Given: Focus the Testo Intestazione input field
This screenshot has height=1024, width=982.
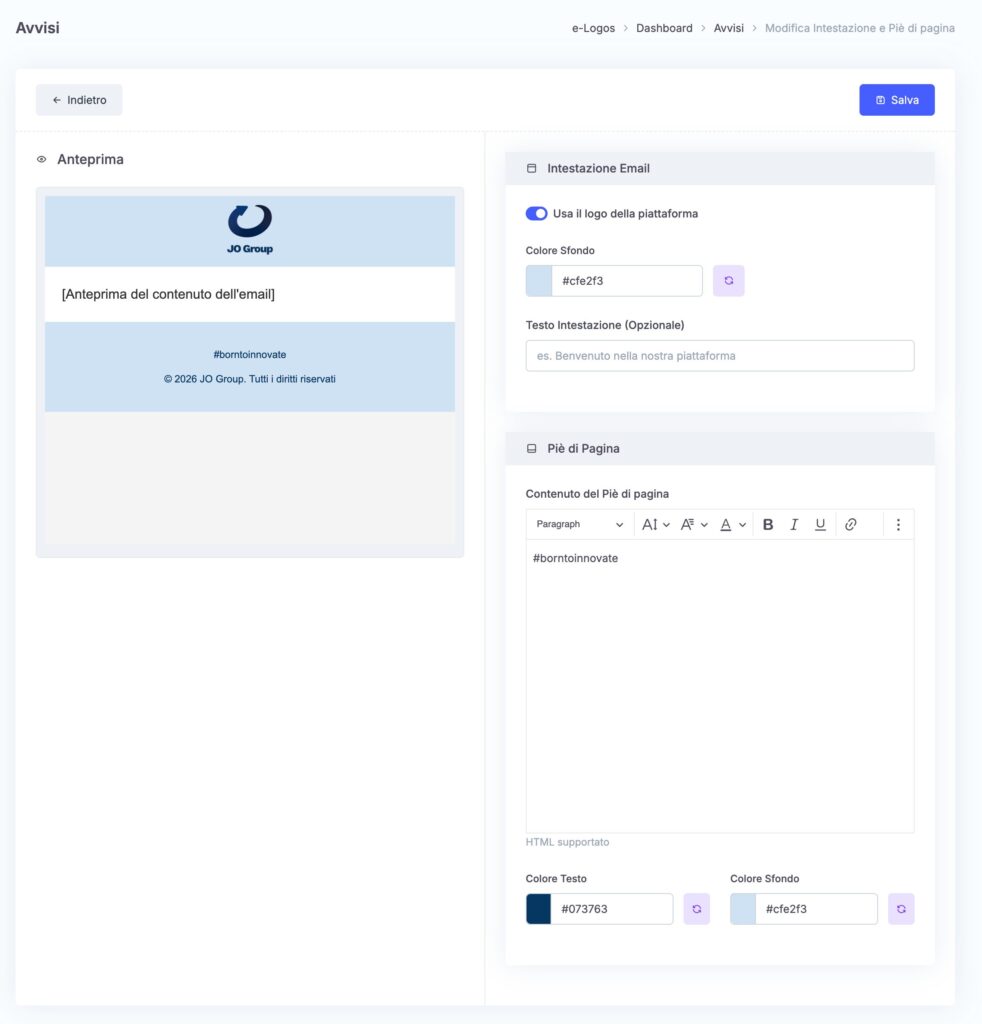Looking at the screenshot, I should point(720,356).
